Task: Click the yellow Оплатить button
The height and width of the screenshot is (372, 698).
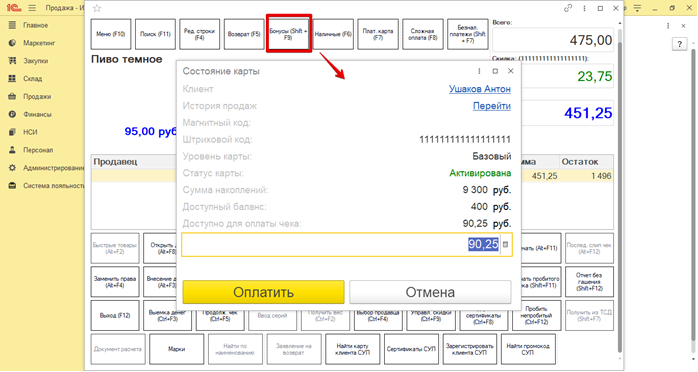Action: click(264, 292)
